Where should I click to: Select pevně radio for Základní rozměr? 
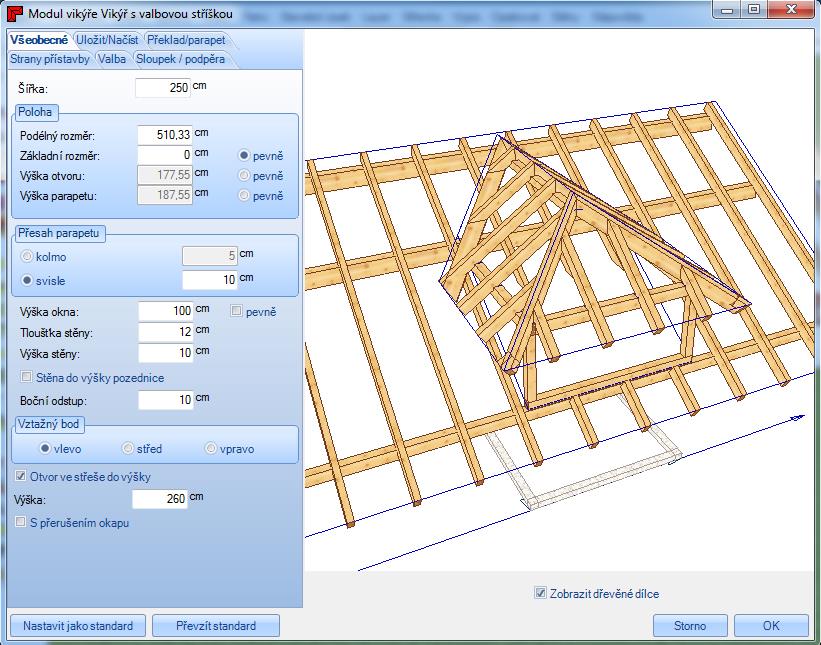(x=244, y=155)
